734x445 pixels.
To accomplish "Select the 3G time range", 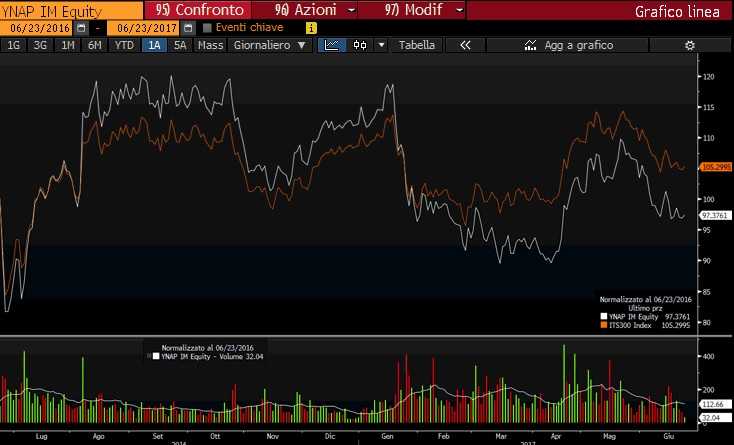I will (40, 45).
